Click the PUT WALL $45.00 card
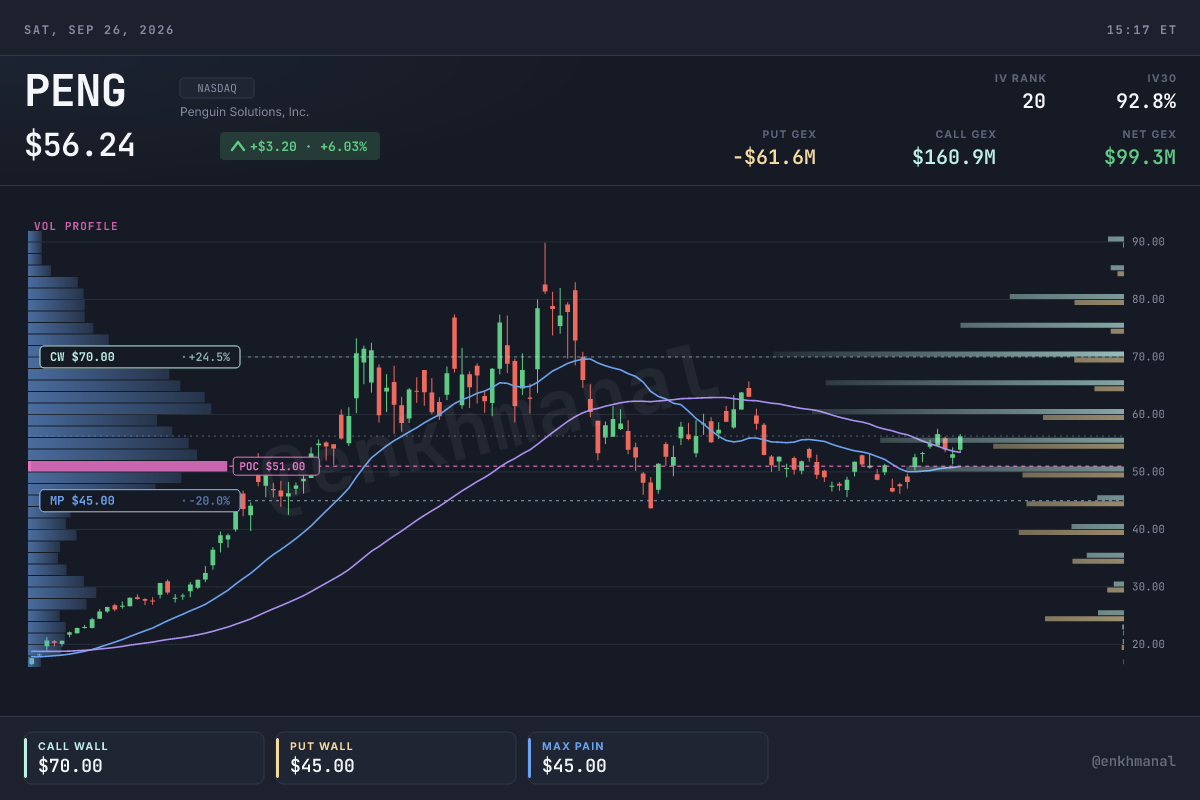This screenshot has width=1200, height=800. (396, 758)
